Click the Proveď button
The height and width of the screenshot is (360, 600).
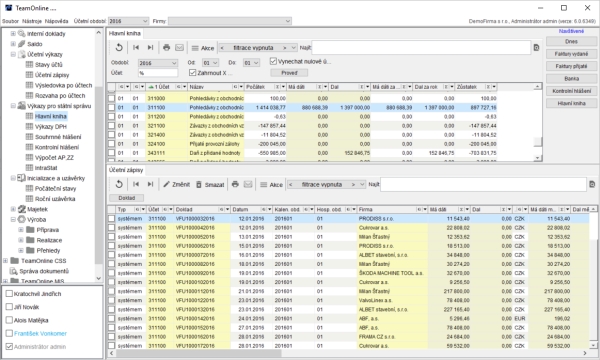tap(289, 73)
